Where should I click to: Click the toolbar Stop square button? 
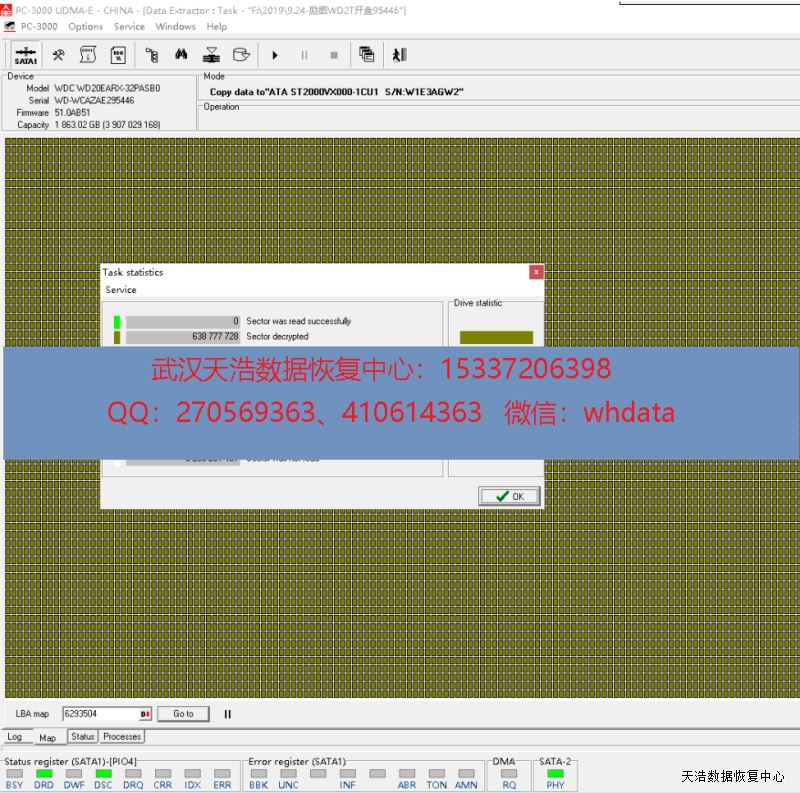(x=334, y=55)
